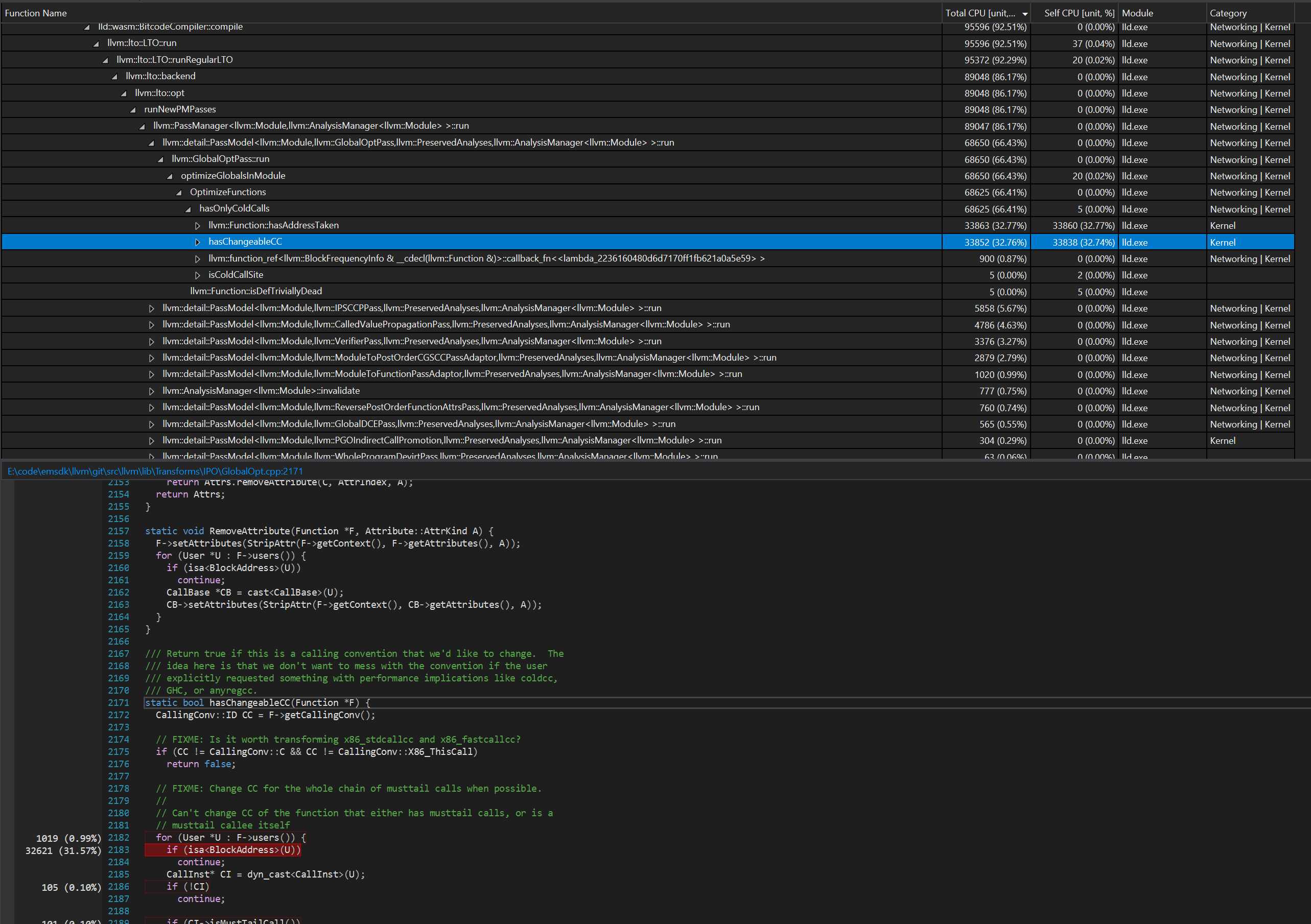
Task: Expand the llvm::Function::hasAddressTaken node
Action: (198, 225)
